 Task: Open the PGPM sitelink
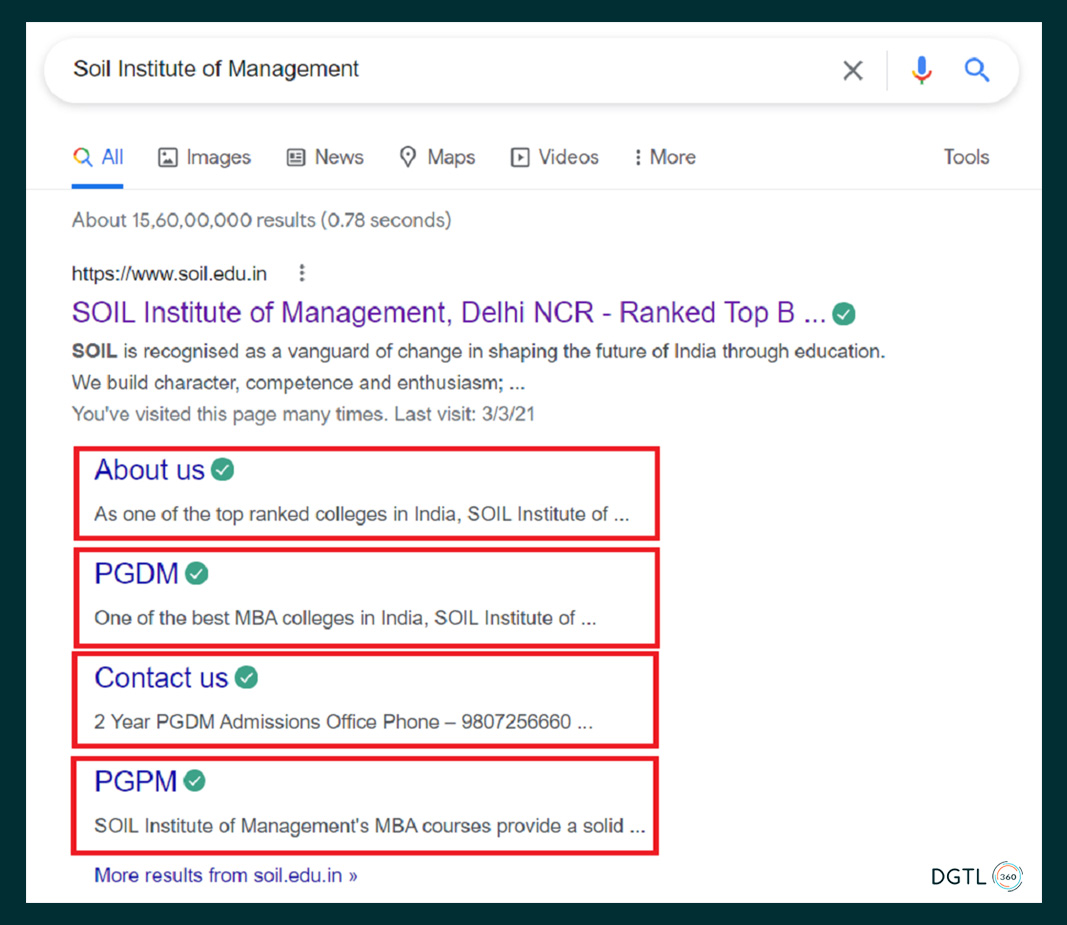(135, 781)
